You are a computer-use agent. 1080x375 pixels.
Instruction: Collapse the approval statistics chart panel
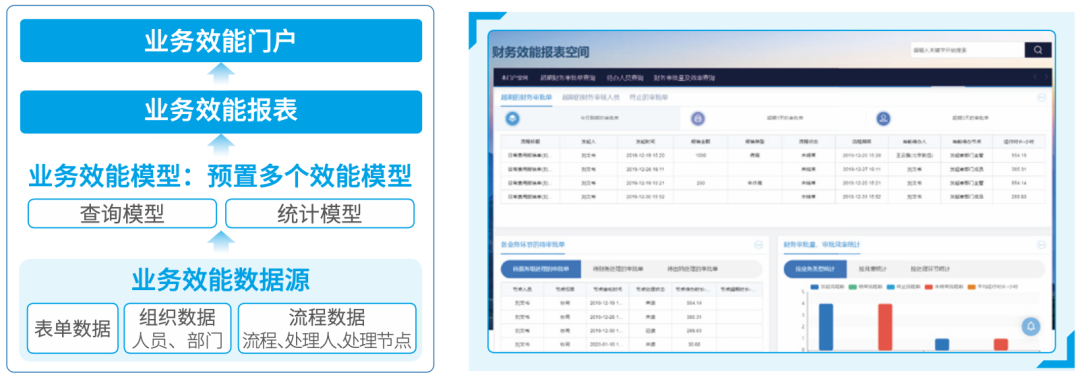point(1041,244)
